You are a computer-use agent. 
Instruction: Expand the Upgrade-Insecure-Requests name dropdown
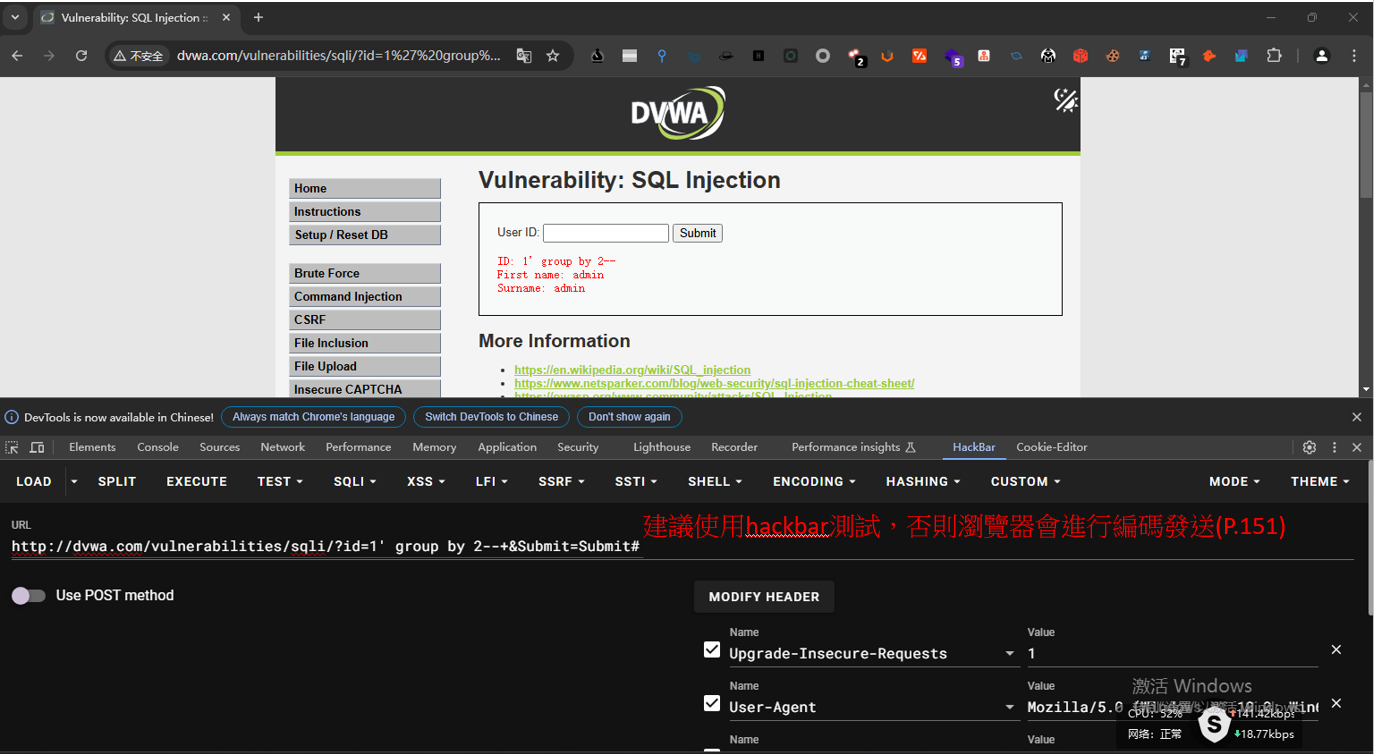coord(1009,654)
